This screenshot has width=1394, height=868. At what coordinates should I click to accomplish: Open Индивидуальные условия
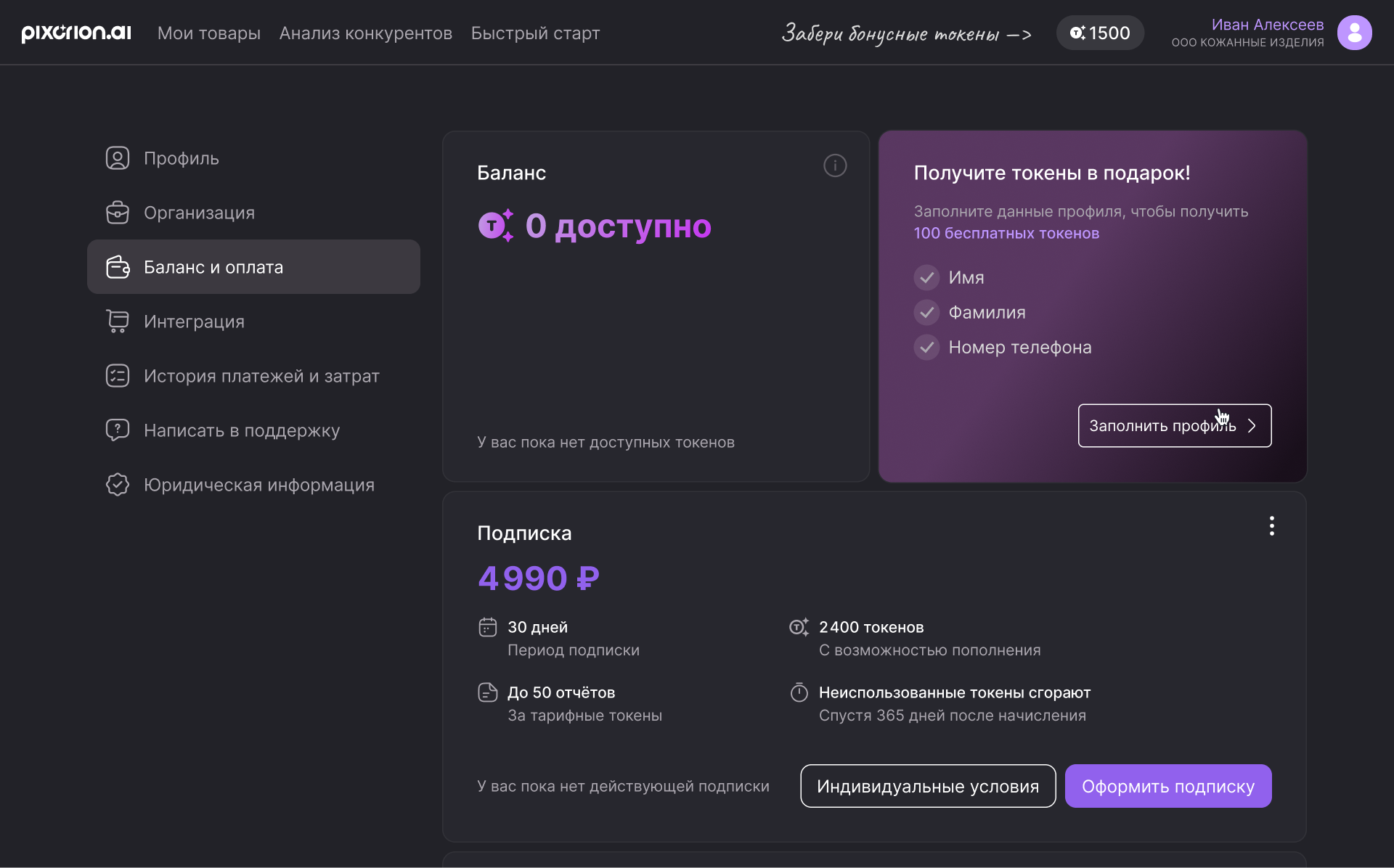pos(927,786)
